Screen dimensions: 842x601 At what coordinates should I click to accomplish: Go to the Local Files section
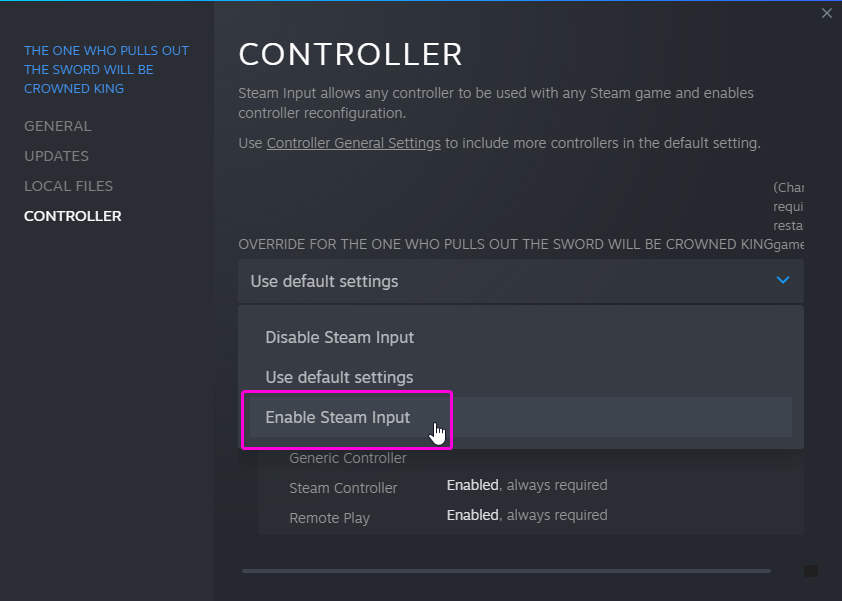pyautogui.click(x=69, y=186)
